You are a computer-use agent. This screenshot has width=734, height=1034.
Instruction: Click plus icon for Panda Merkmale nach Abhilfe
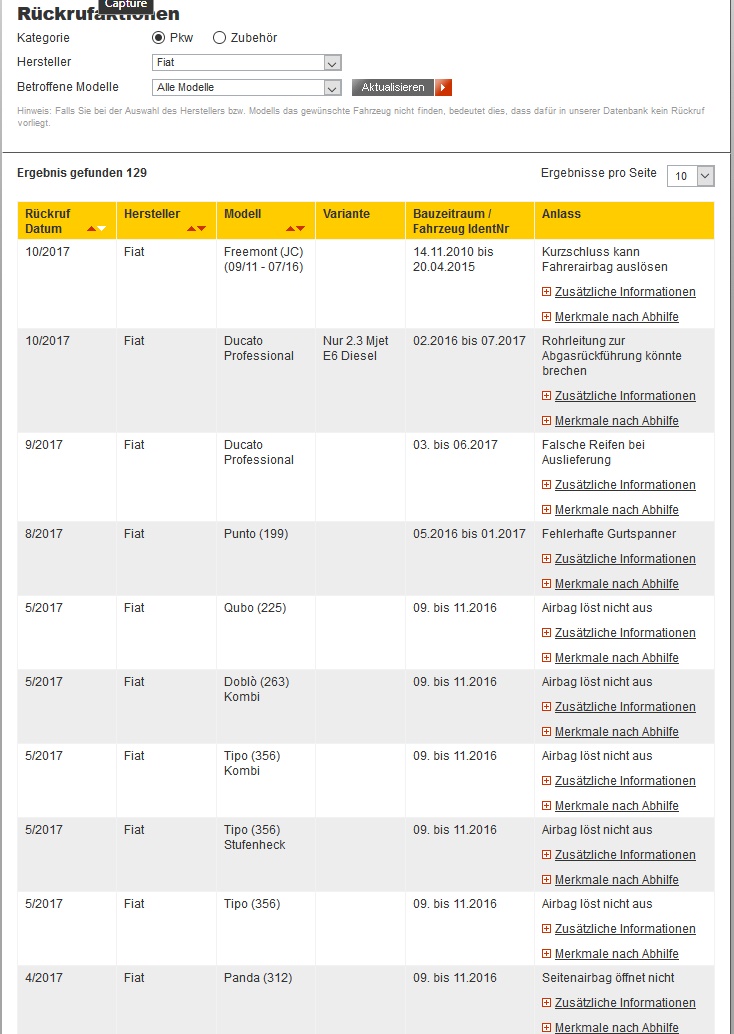pyautogui.click(x=546, y=1028)
